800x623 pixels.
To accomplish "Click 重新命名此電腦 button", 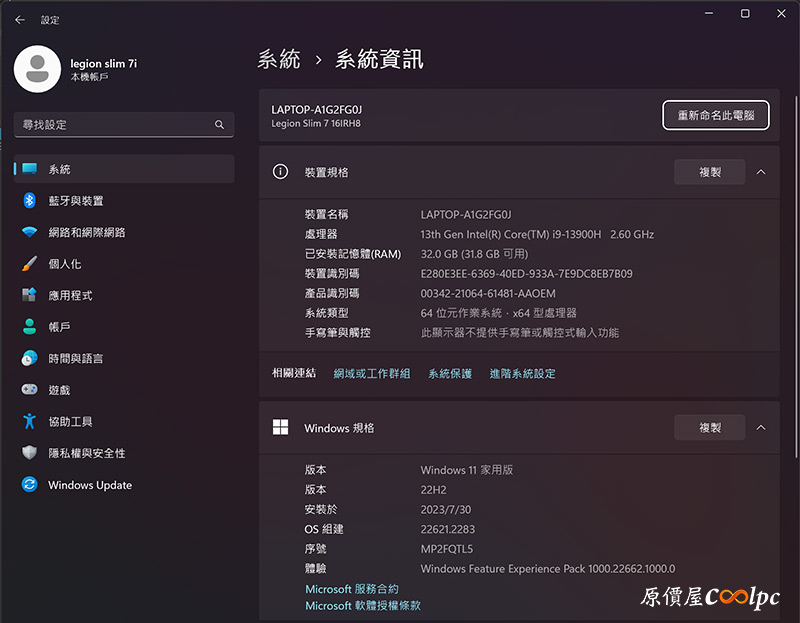I will point(716,115).
